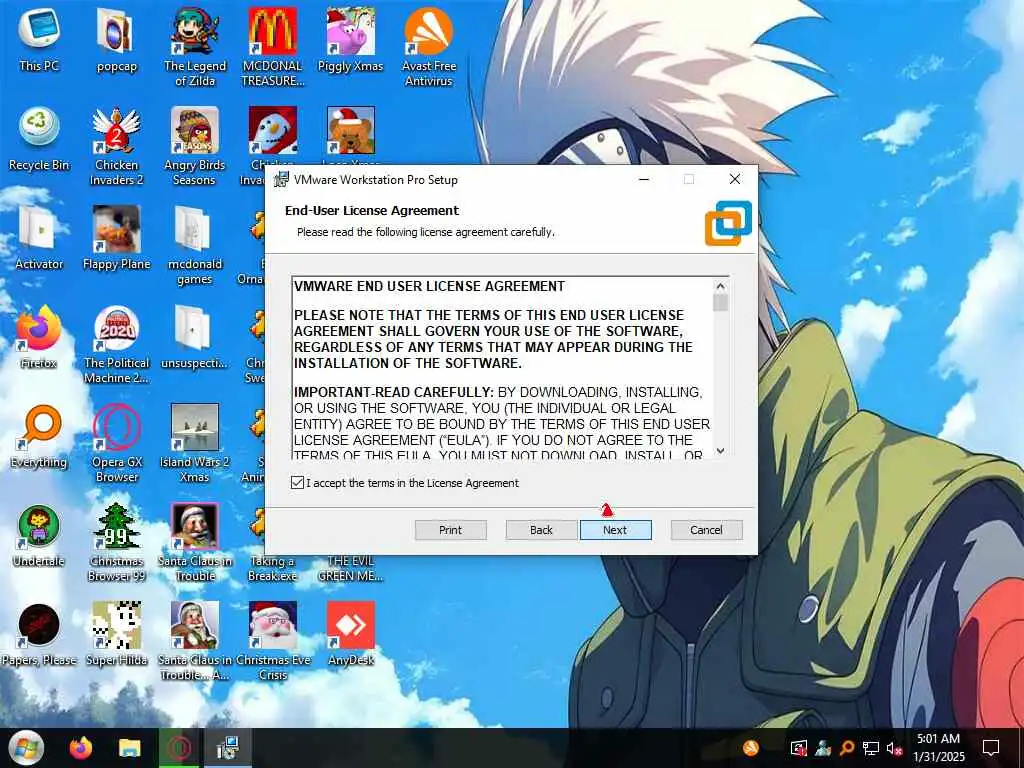Select the unsuspecti... file icon
Viewport: 1024px width, 768px height.
pyautogui.click(x=195, y=338)
